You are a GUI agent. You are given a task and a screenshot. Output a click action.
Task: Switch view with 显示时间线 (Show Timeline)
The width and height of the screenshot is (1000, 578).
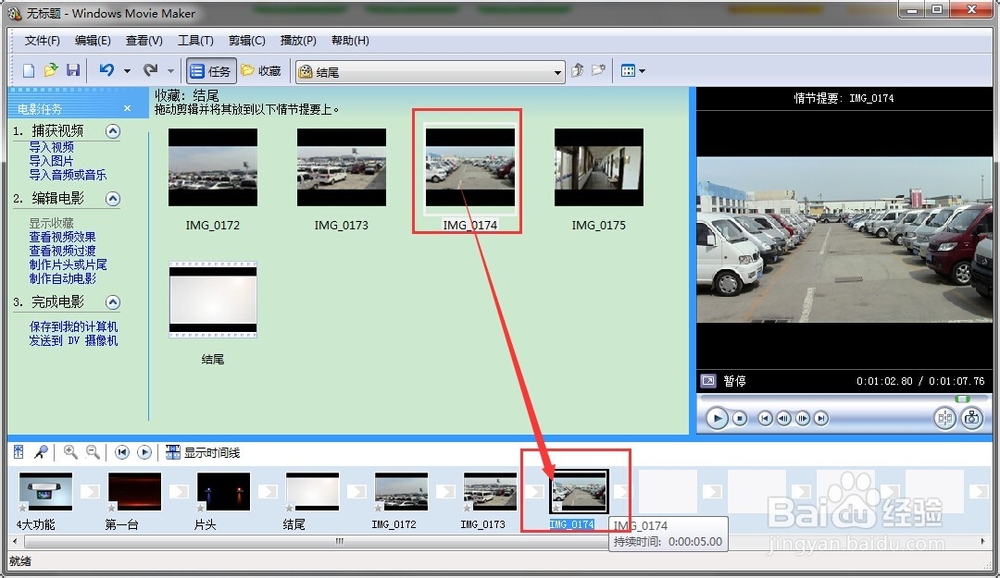(x=203, y=452)
